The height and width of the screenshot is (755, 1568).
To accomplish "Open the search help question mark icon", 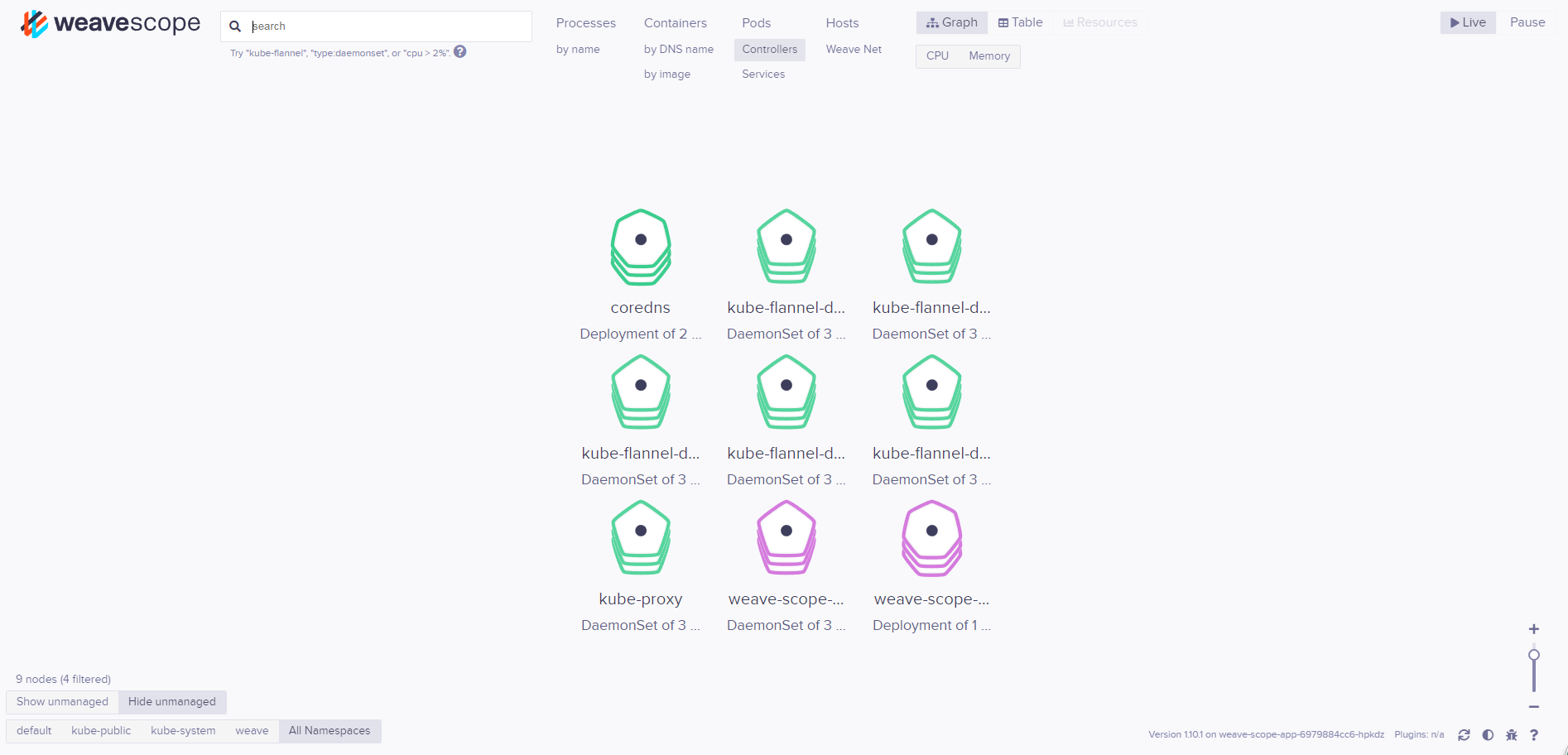I will tap(460, 51).
